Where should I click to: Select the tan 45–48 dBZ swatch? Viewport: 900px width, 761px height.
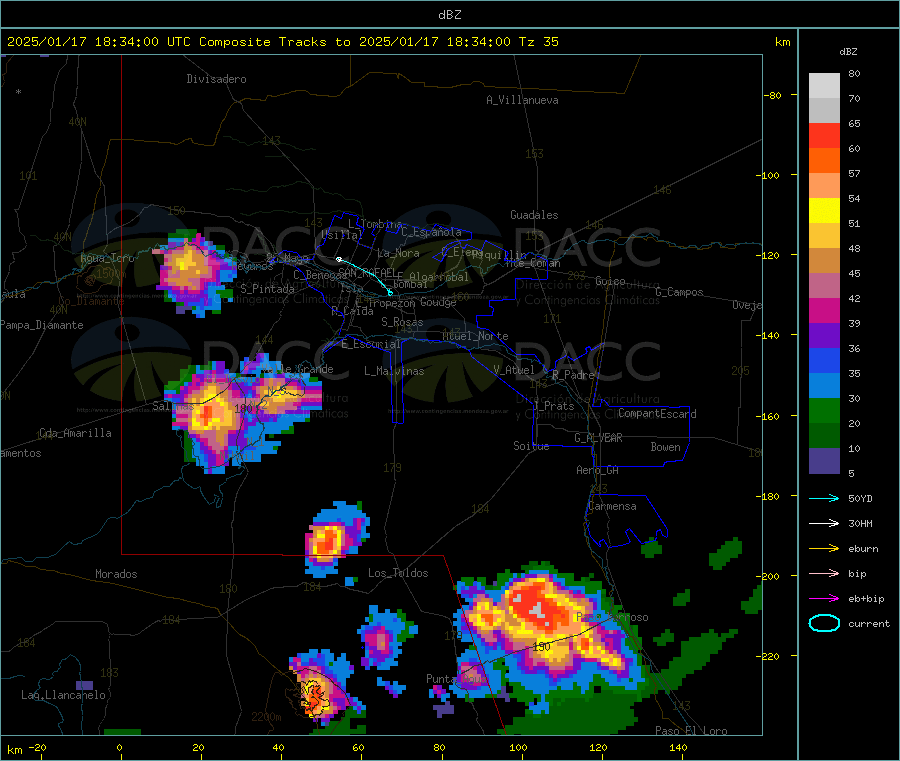[824, 261]
